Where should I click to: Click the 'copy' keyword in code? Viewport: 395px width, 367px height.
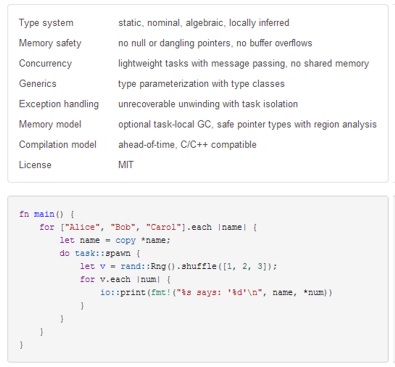[x=126, y=240]
